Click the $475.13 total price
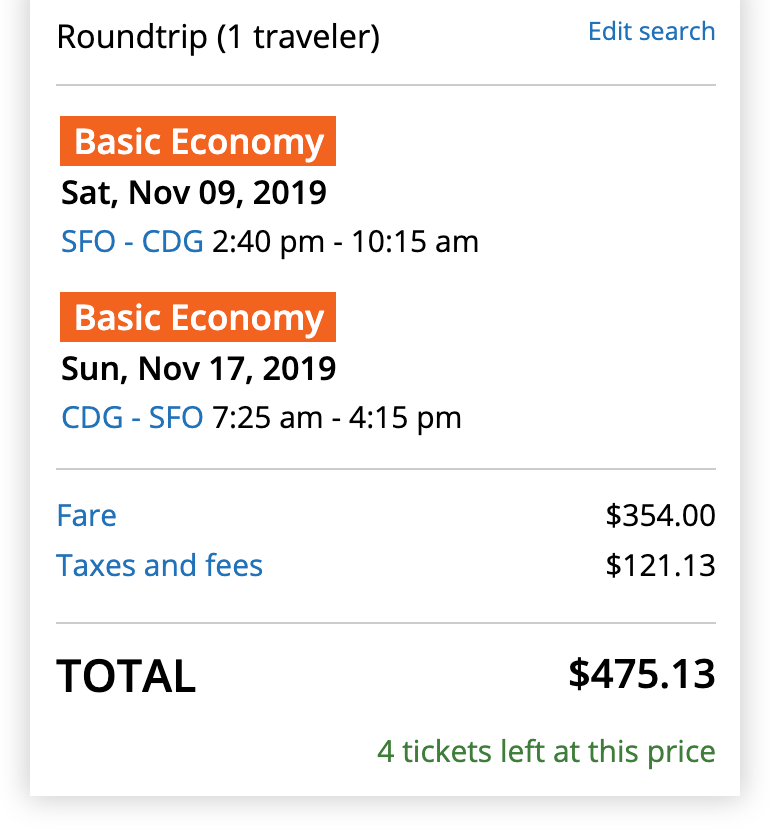Image resolution: width=770 pixels, height=830 pixels. click(x=642, y=674)
